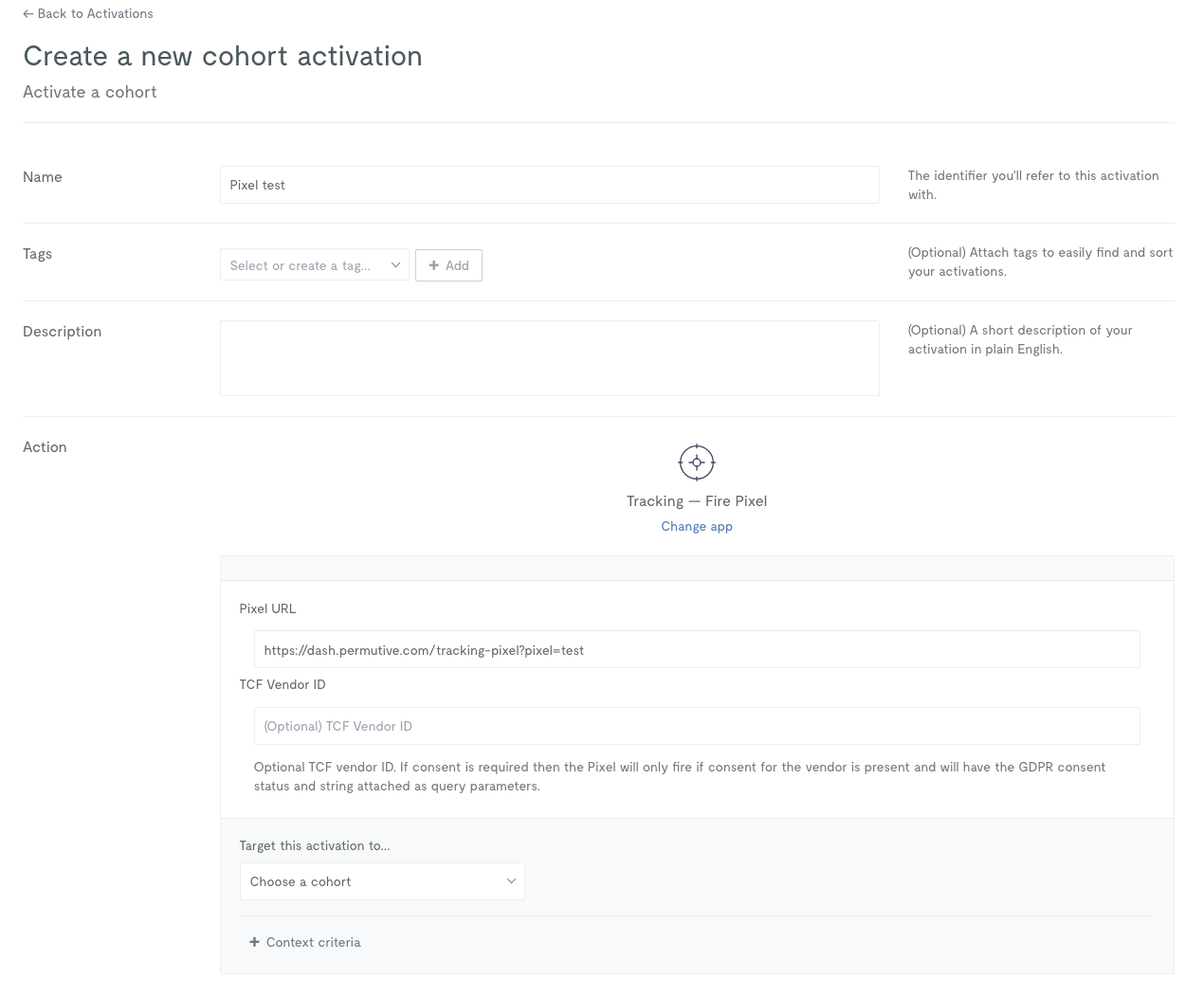
Task: Click into the Description text area
Action: (550, 358)
